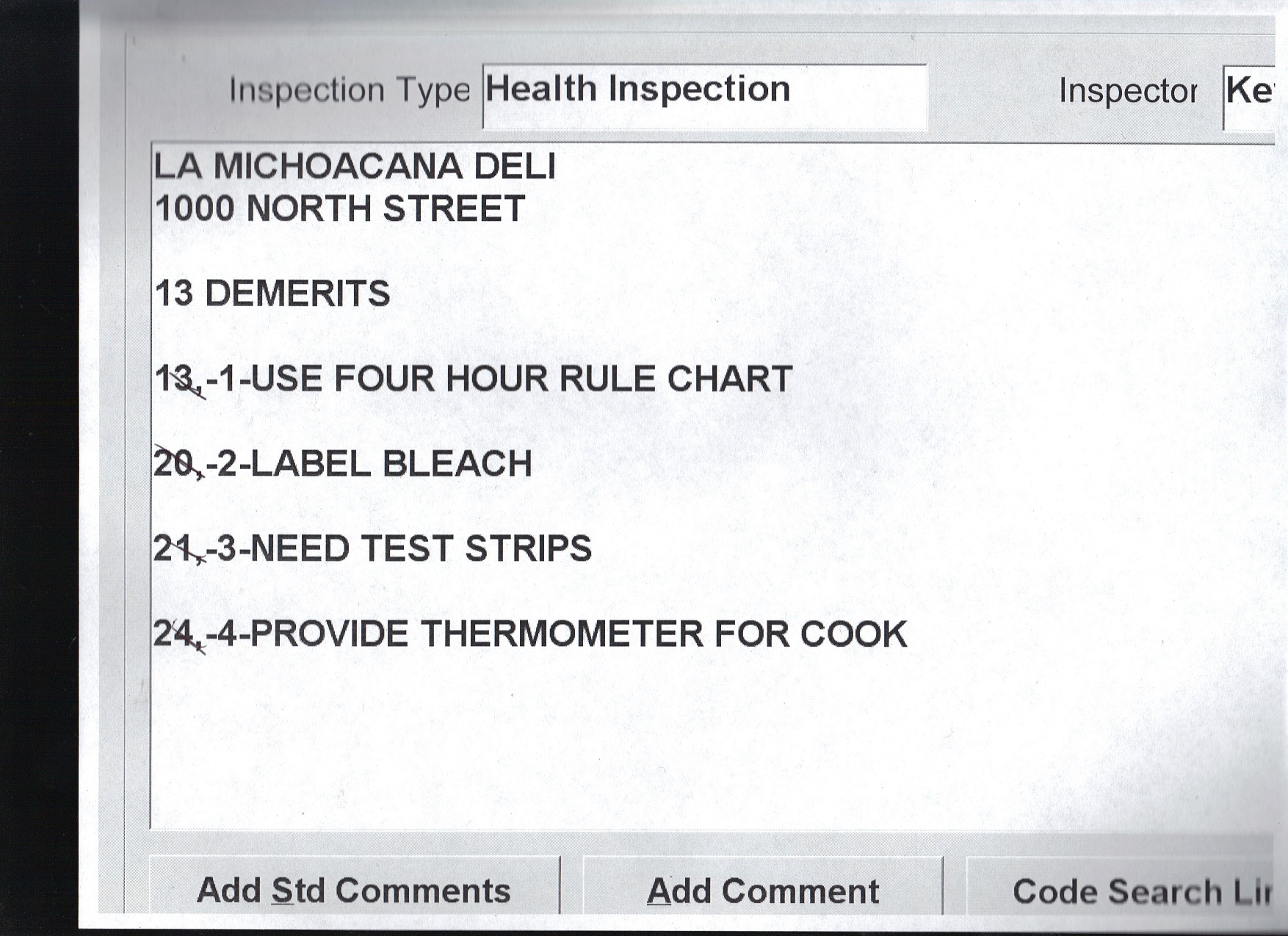1288x936 pixels.
Task: Click the Inspector label text
Action: pos(1127,91)
